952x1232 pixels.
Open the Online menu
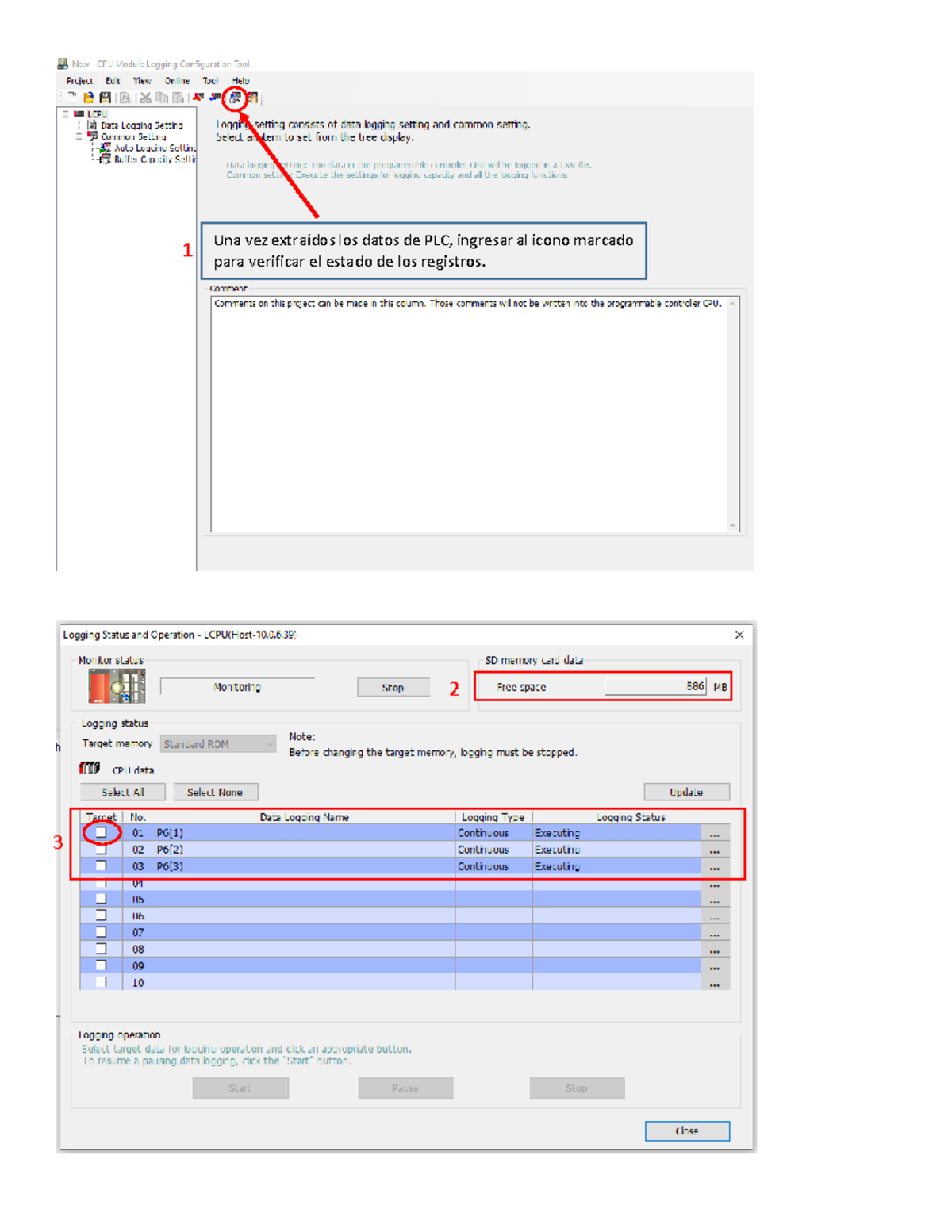click(176, 80)
